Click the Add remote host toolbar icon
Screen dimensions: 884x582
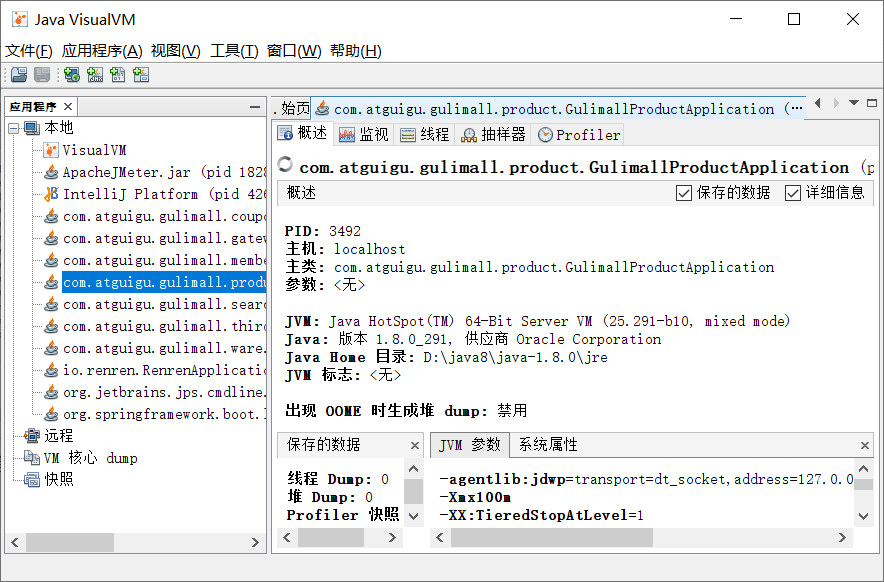click(x=72, y=74)
